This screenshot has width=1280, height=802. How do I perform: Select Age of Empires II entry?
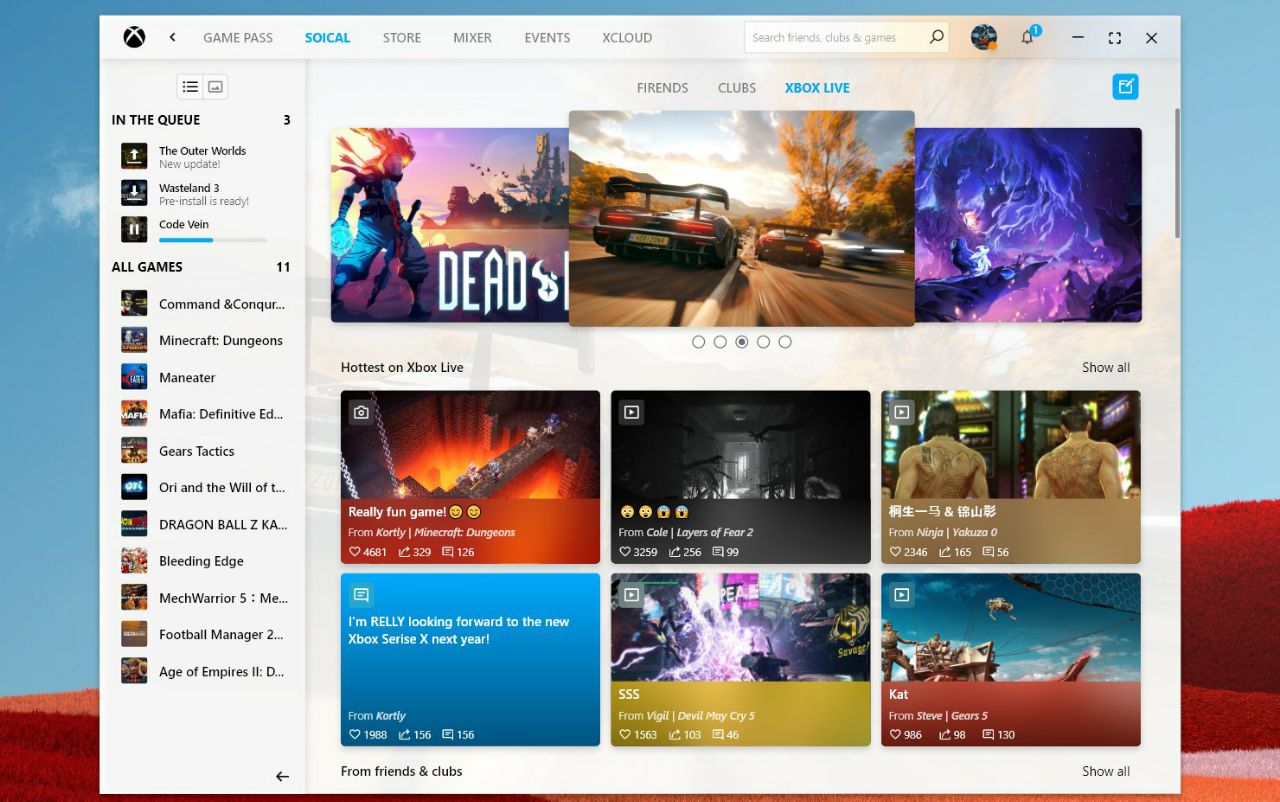click(203, 671)
